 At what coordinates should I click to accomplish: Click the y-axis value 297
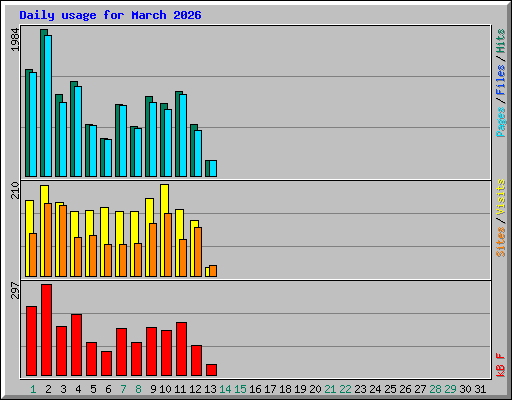tap(15, 291)
